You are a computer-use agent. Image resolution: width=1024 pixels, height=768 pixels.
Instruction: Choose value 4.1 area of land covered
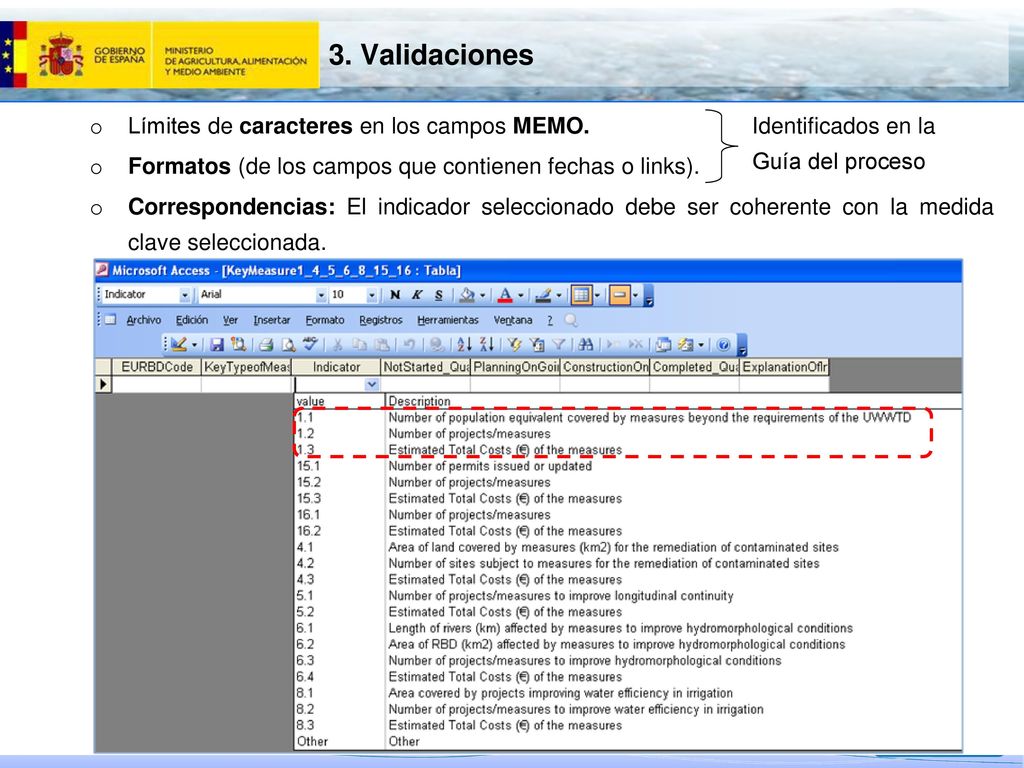click(x=628, y=547)
